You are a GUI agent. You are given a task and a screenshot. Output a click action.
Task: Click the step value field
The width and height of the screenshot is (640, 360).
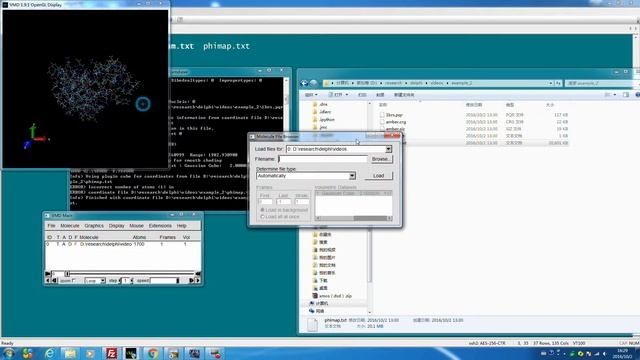[126, 281]
